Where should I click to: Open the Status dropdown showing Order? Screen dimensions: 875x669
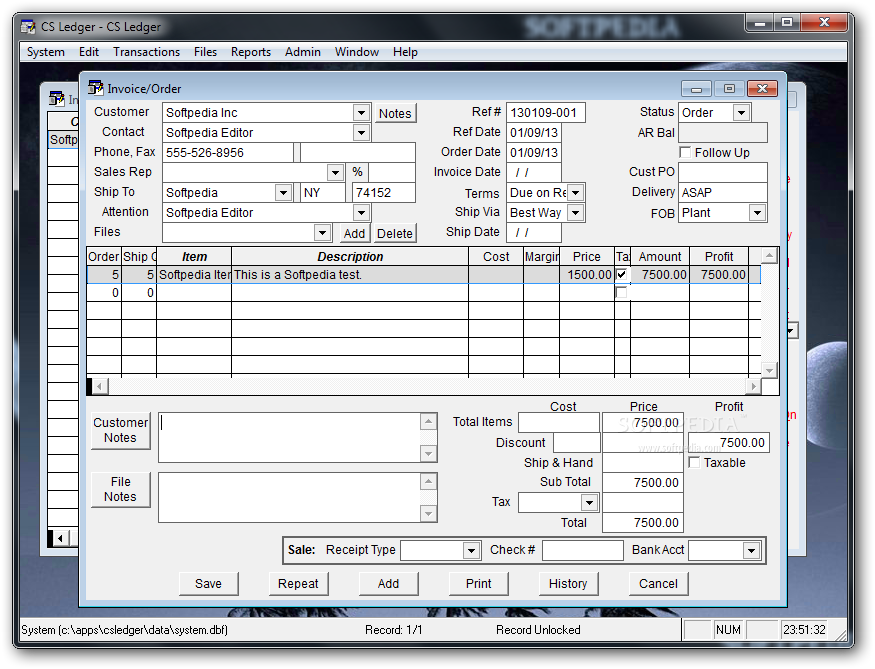741,113
